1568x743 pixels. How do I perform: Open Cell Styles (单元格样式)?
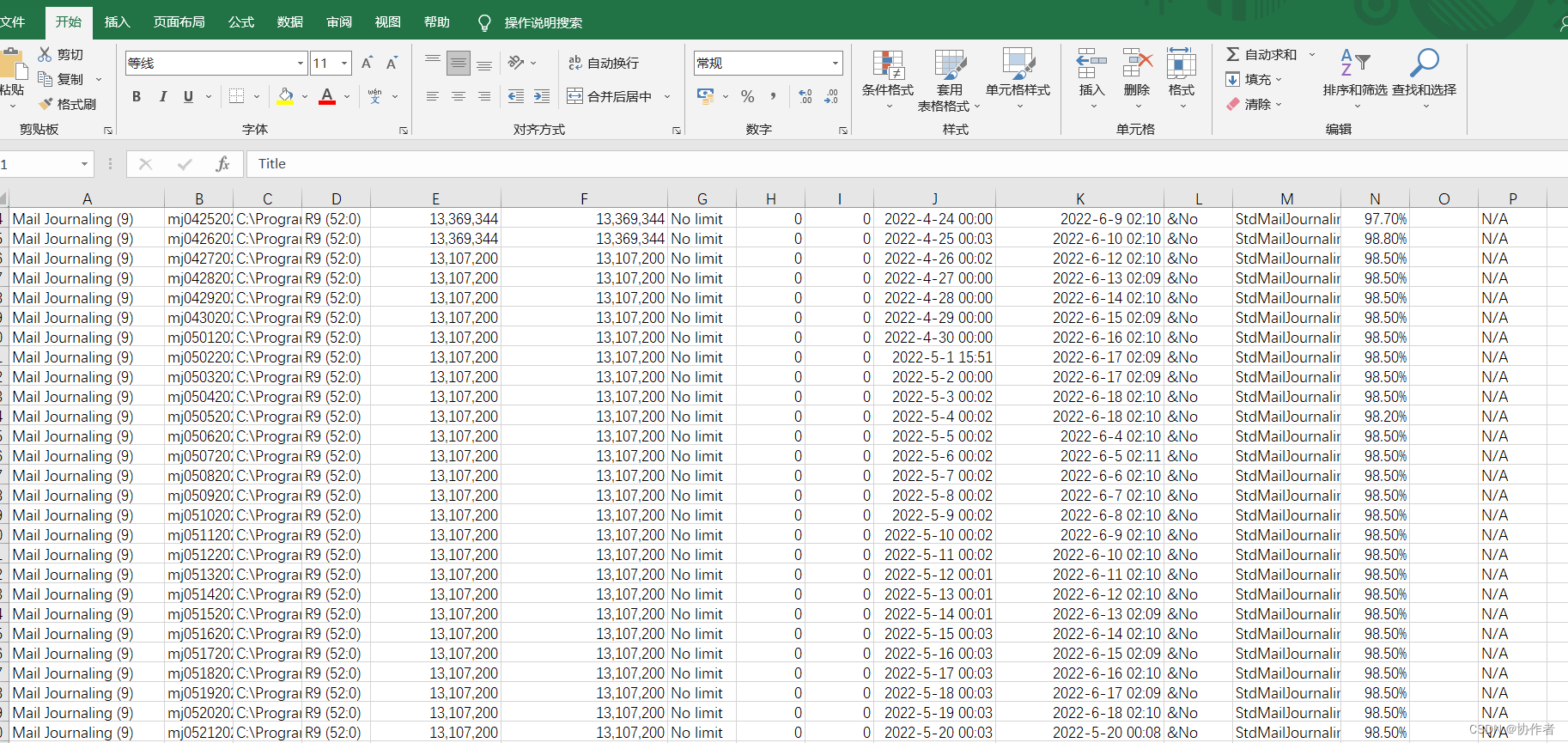(1018, 80)
